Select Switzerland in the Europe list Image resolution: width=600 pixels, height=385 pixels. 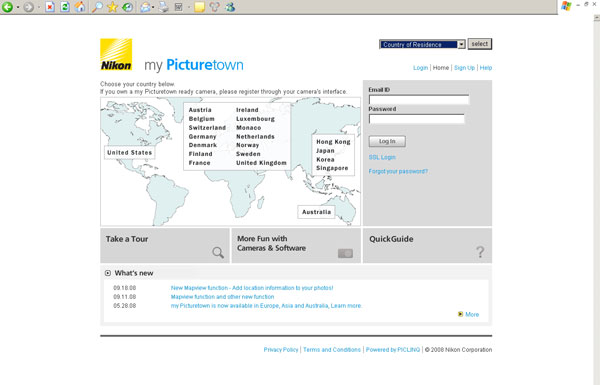click(x=207, y=127)
